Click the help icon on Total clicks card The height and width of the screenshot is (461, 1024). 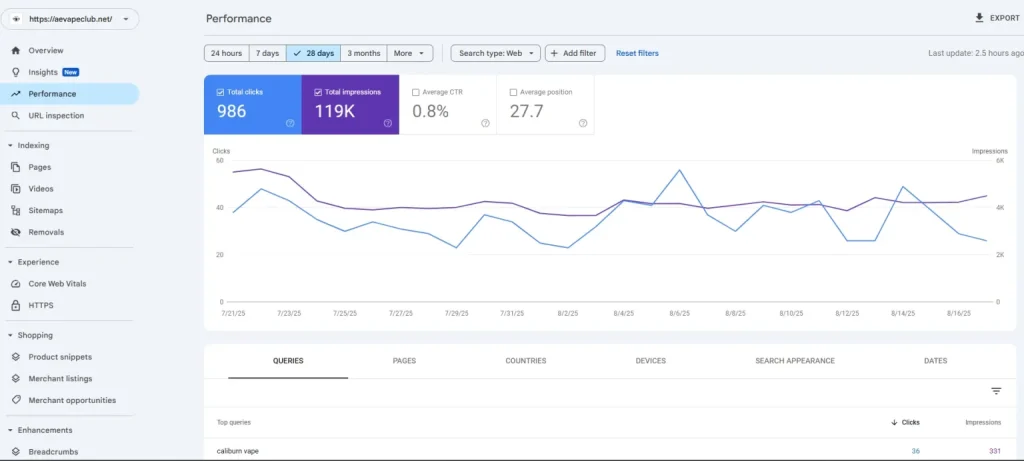tap(290, 123)
